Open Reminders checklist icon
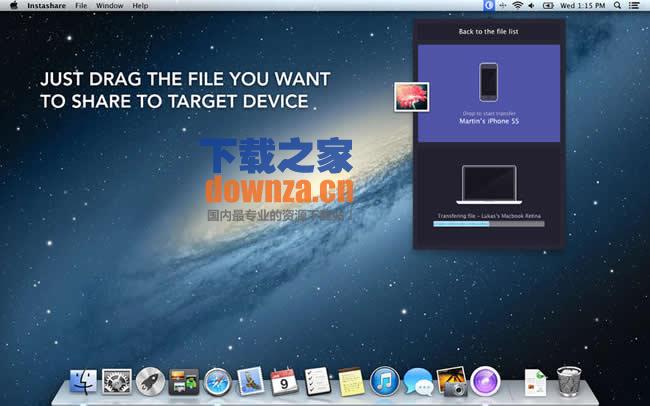Viewport: 650px width, 406px height. click(318, 381)
